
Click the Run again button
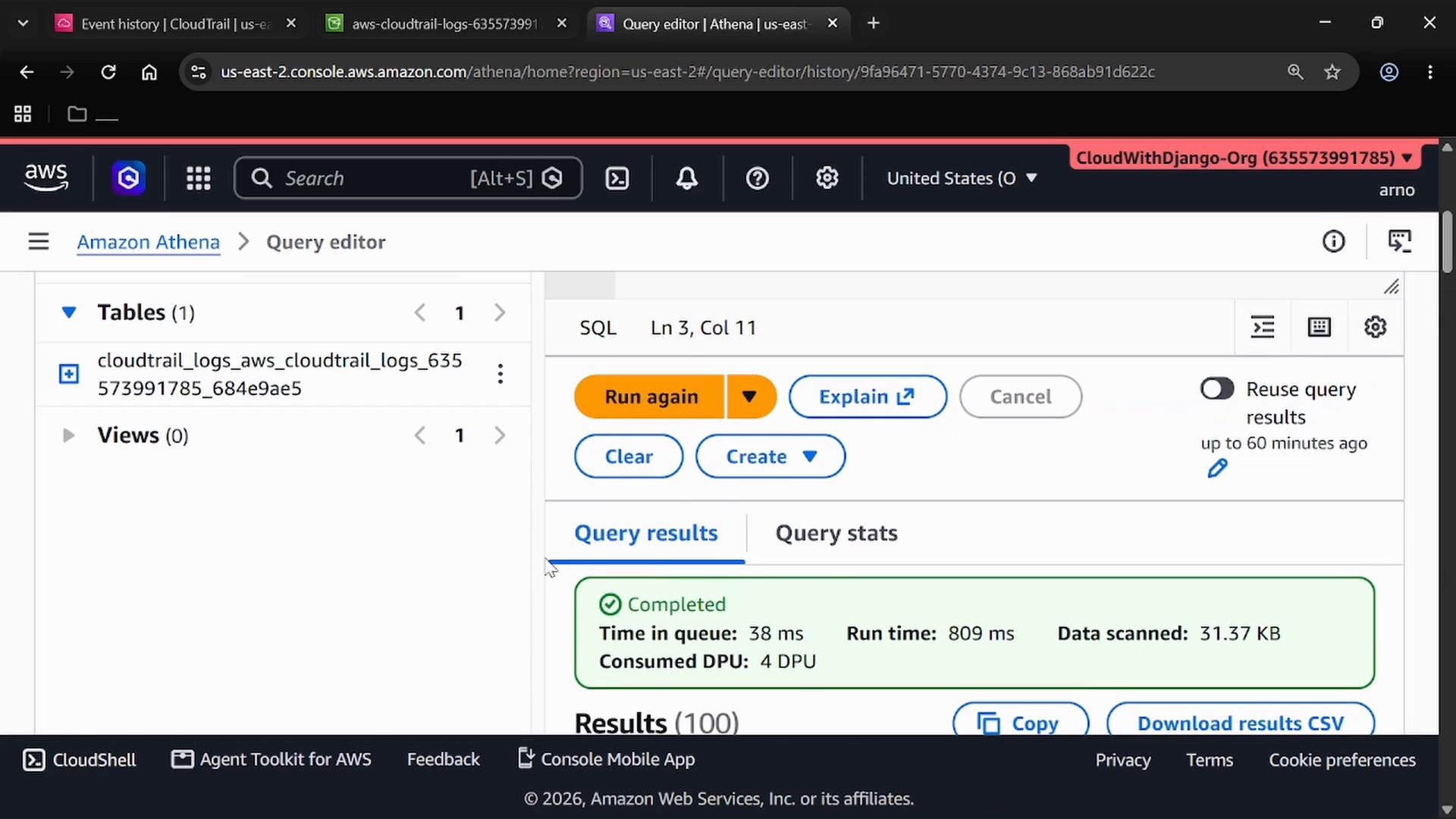[x=651, y=397]
